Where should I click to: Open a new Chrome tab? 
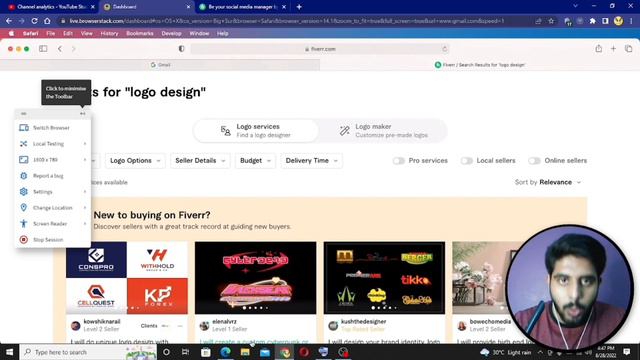coord(299,7)
